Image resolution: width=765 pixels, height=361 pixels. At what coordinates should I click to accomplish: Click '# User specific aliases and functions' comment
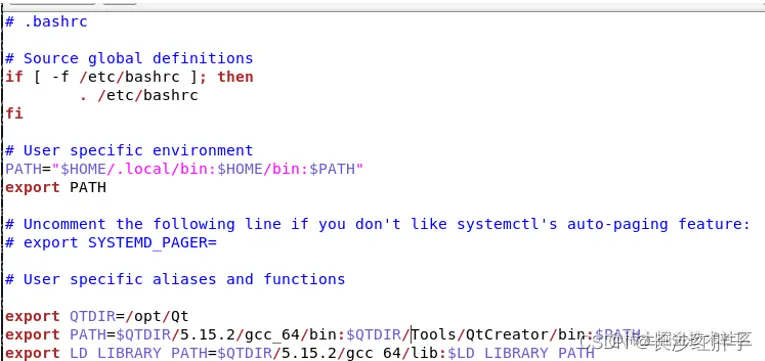pyautogui.click(x=175, y=280)
